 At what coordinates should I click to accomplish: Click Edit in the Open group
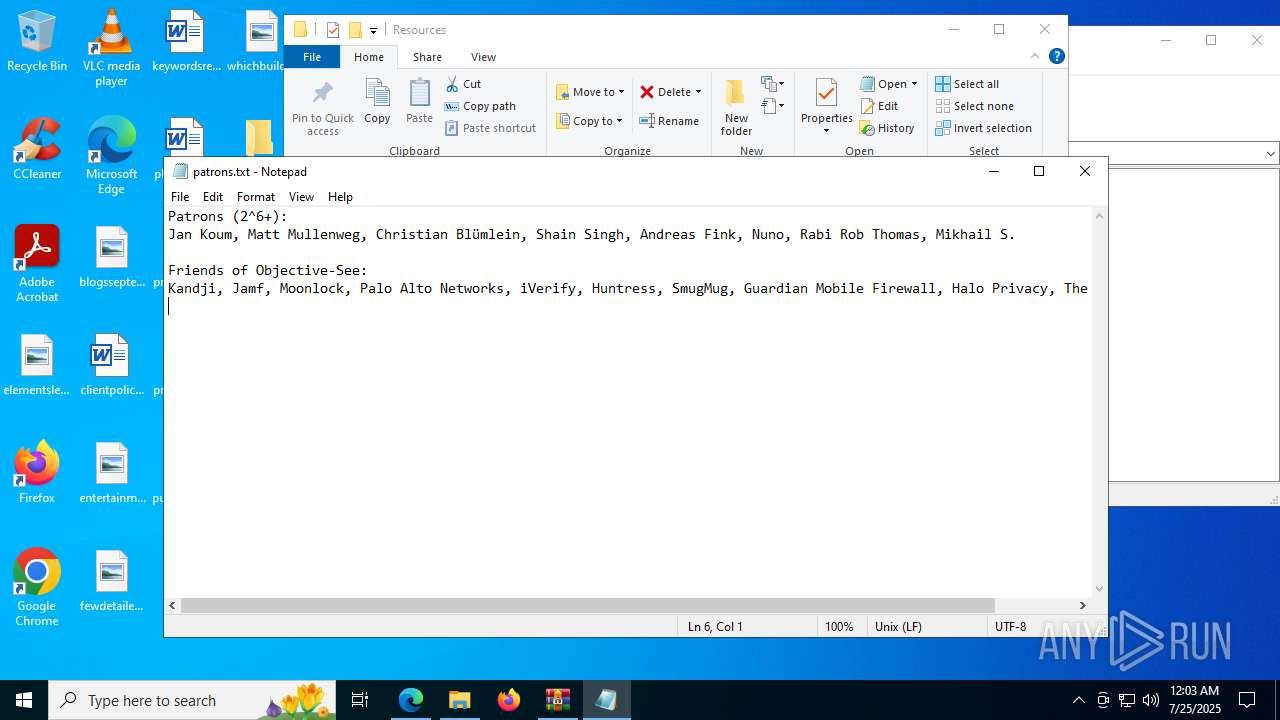pyautogui.click(x=878, y=106)
